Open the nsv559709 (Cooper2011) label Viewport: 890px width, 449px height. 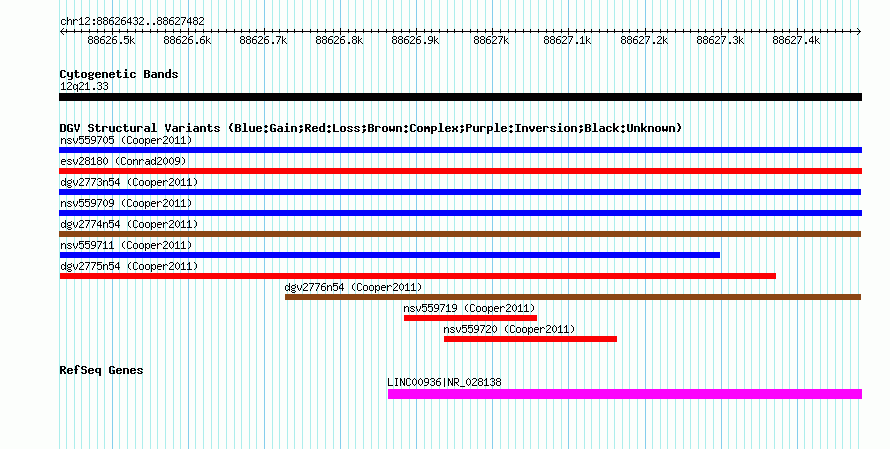coord(126,203)
